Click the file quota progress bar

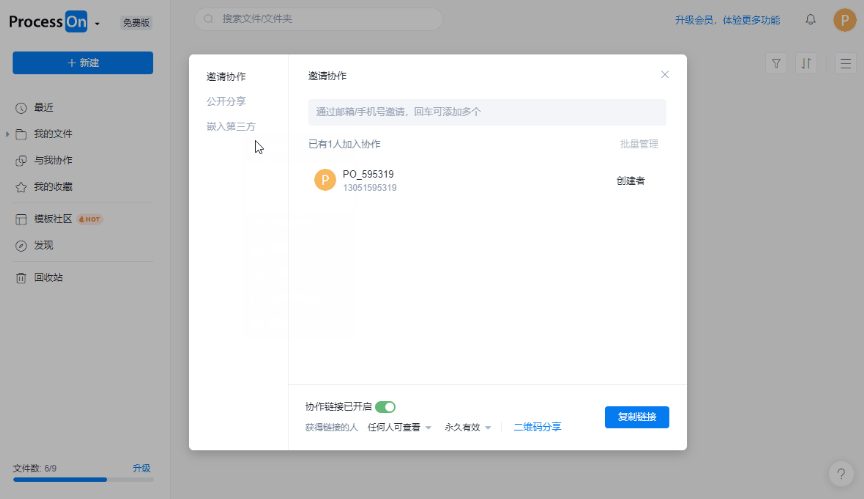click(x=83, y=480)
